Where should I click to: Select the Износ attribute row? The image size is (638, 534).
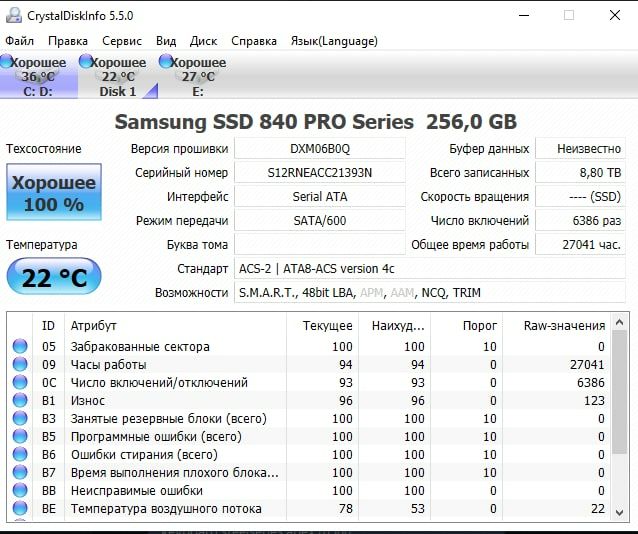pyautogui.click(x=308, y=400)
